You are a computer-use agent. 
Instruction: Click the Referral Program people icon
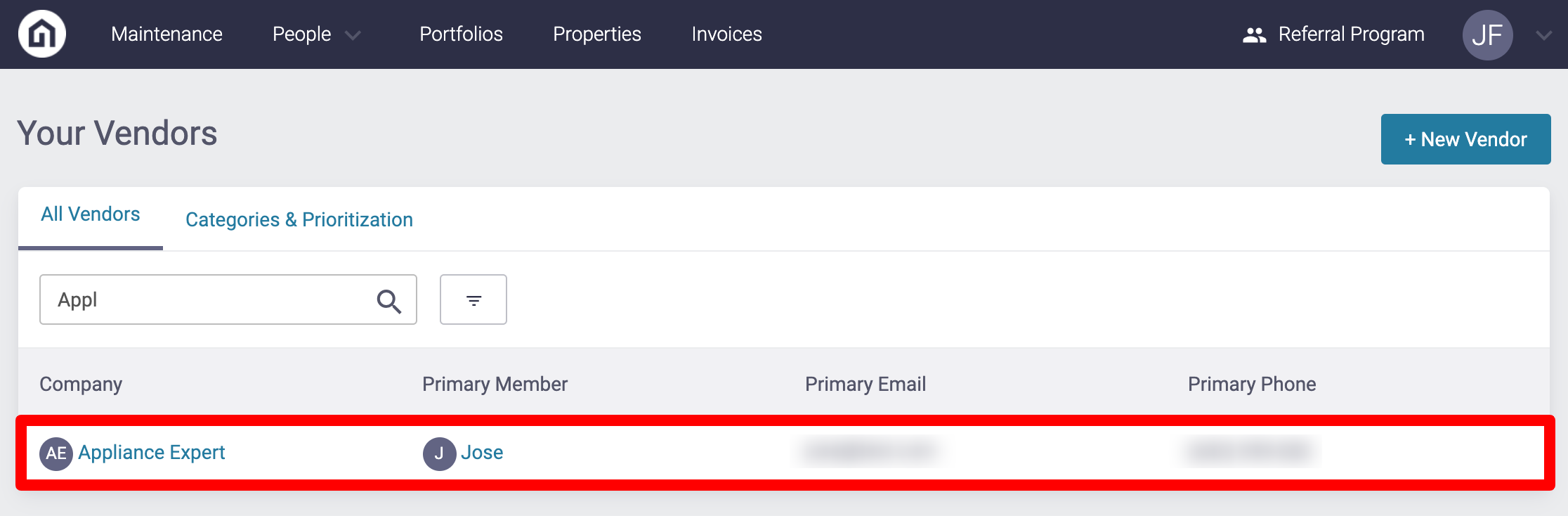pos(1254,34)
